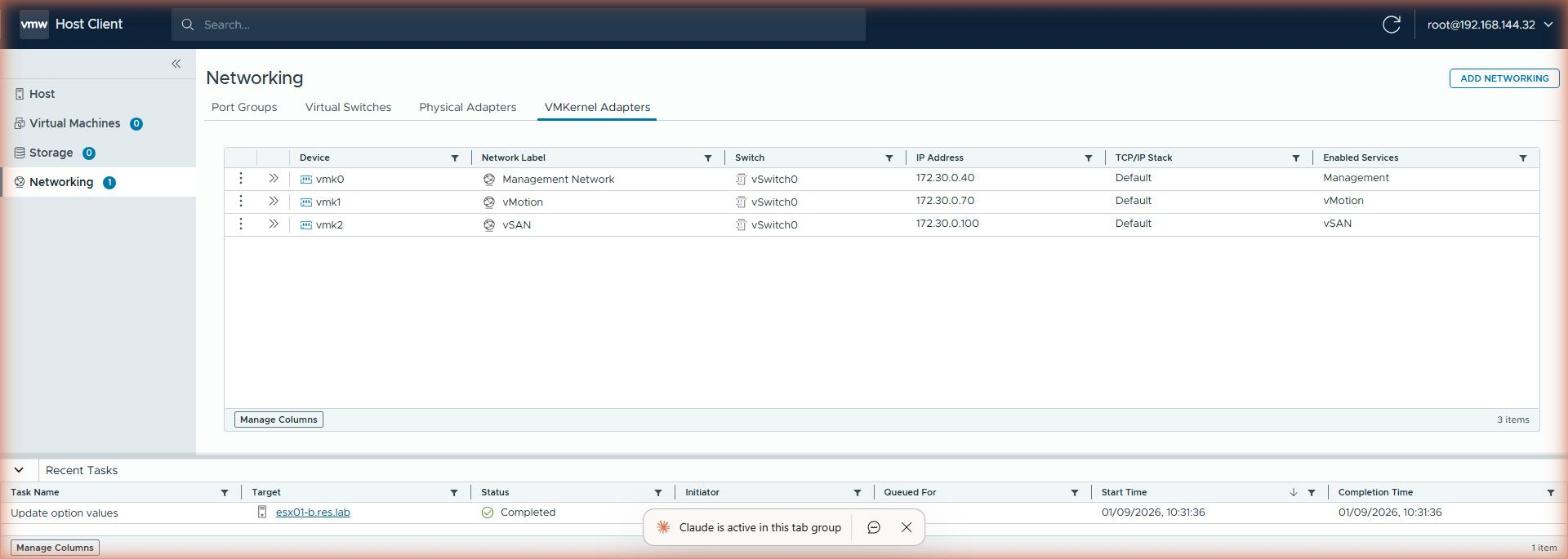This screenshot has width=1568, height=559.
Task: Click the search magnifier icon
Action: coord(187,24)
